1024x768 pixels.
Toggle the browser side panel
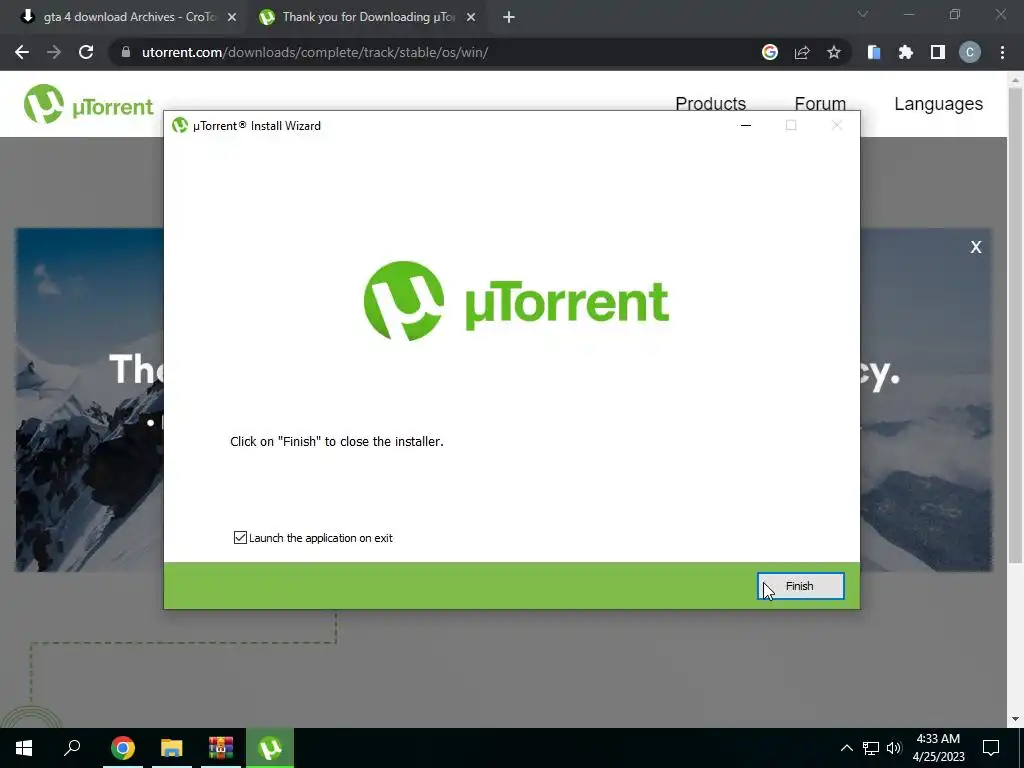point(938,52)
